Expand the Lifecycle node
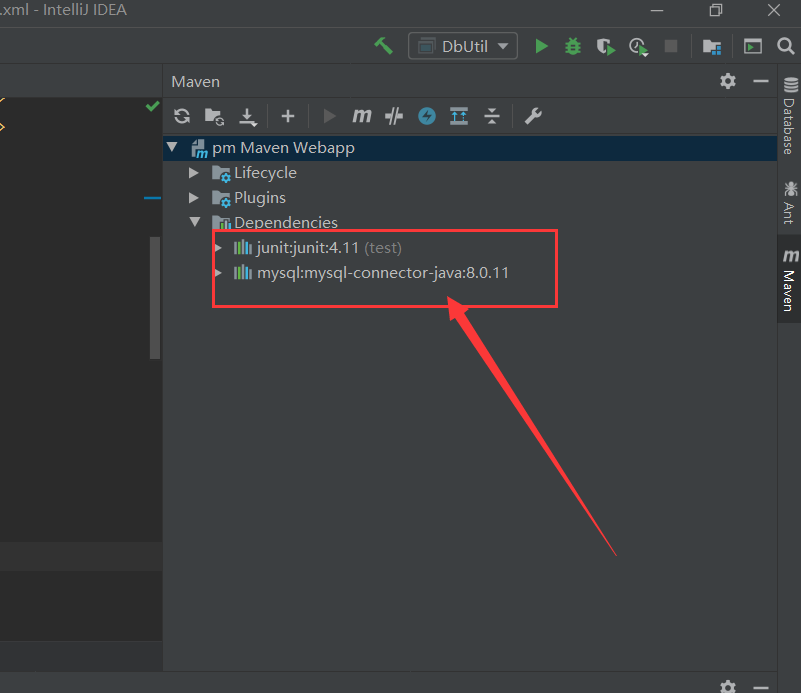 193,173
